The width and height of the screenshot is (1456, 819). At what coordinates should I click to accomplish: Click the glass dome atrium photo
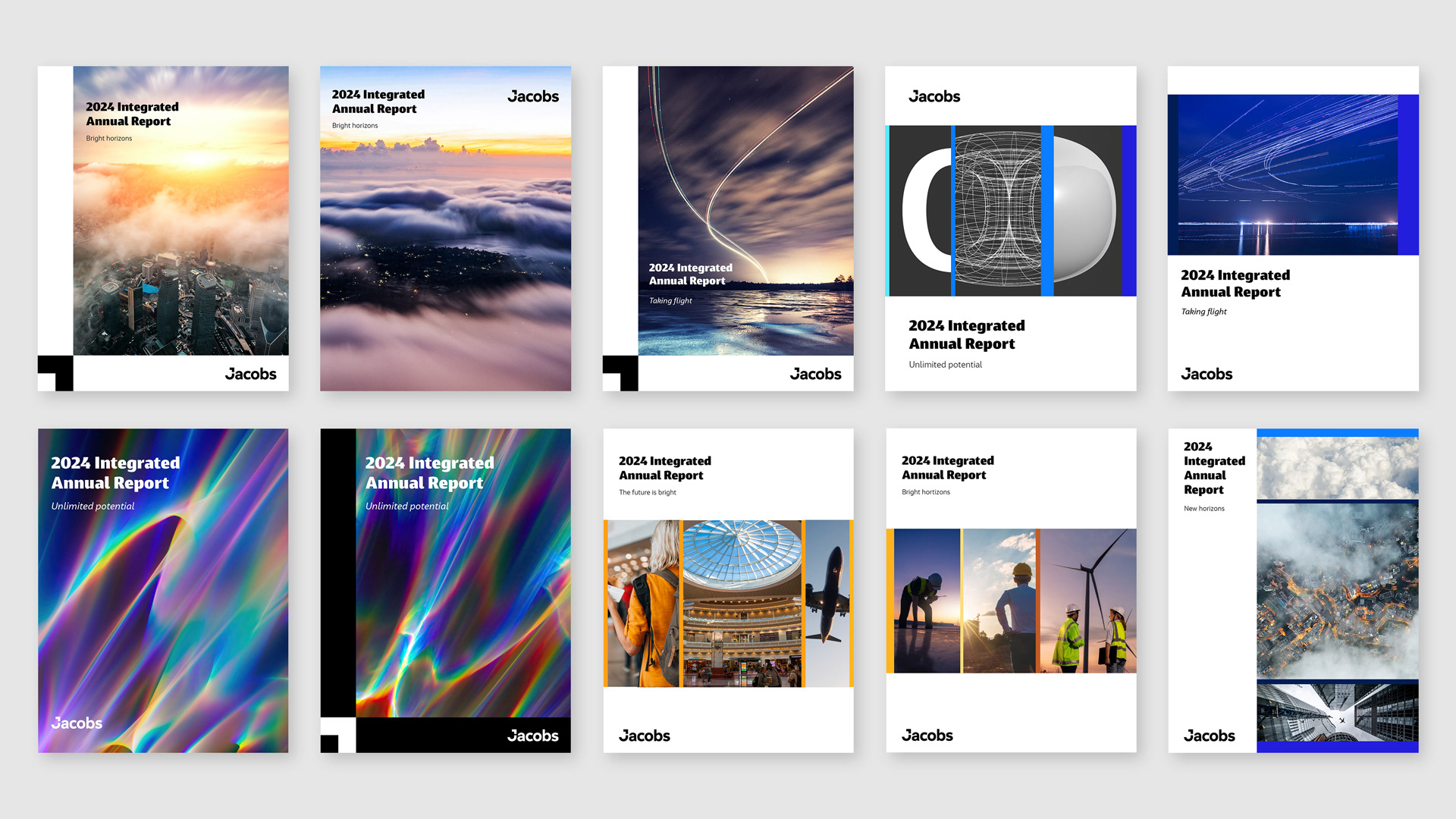[x=742, y=603]
